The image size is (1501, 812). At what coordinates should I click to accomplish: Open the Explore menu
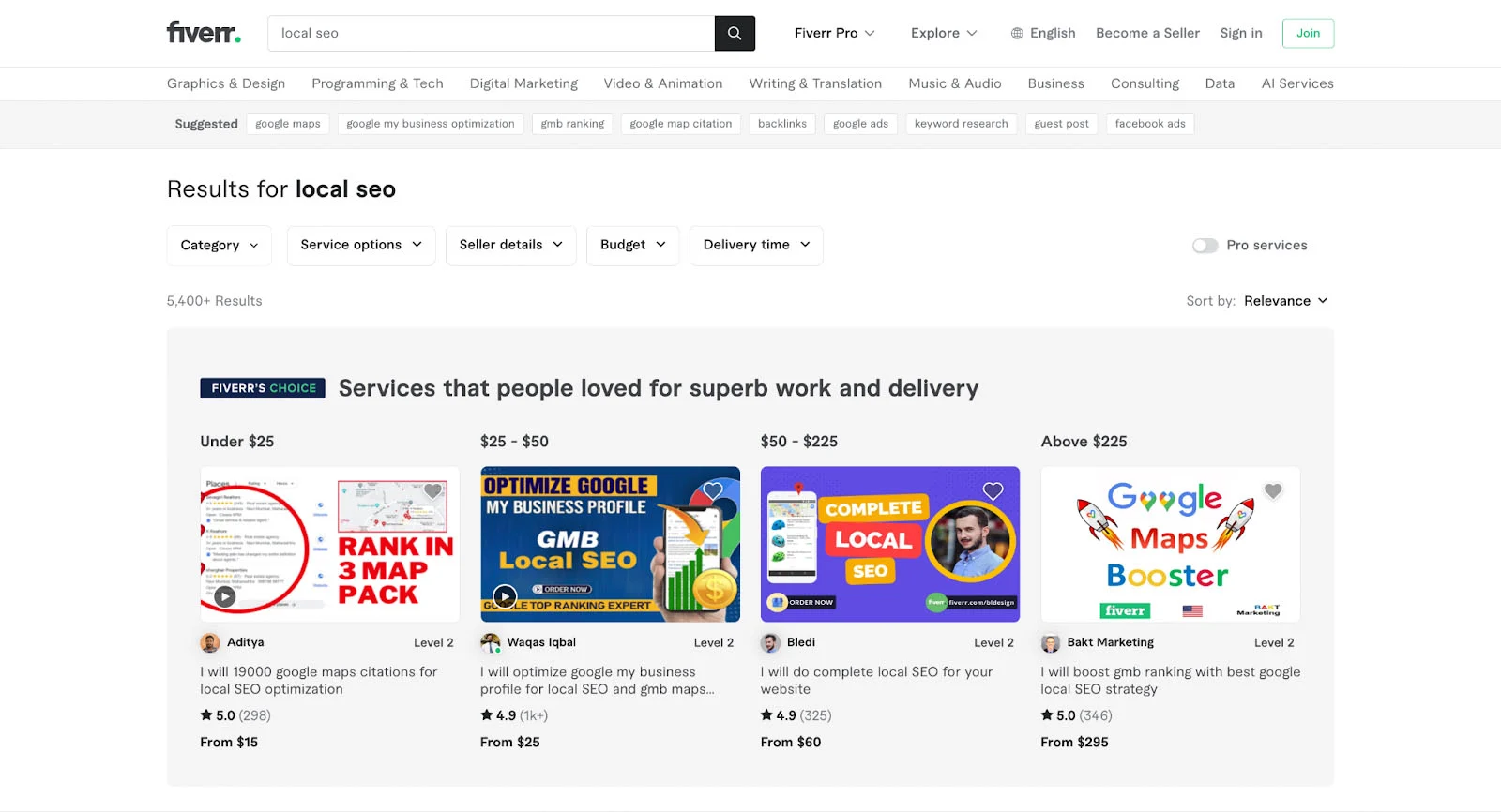[x=944, y=33]
